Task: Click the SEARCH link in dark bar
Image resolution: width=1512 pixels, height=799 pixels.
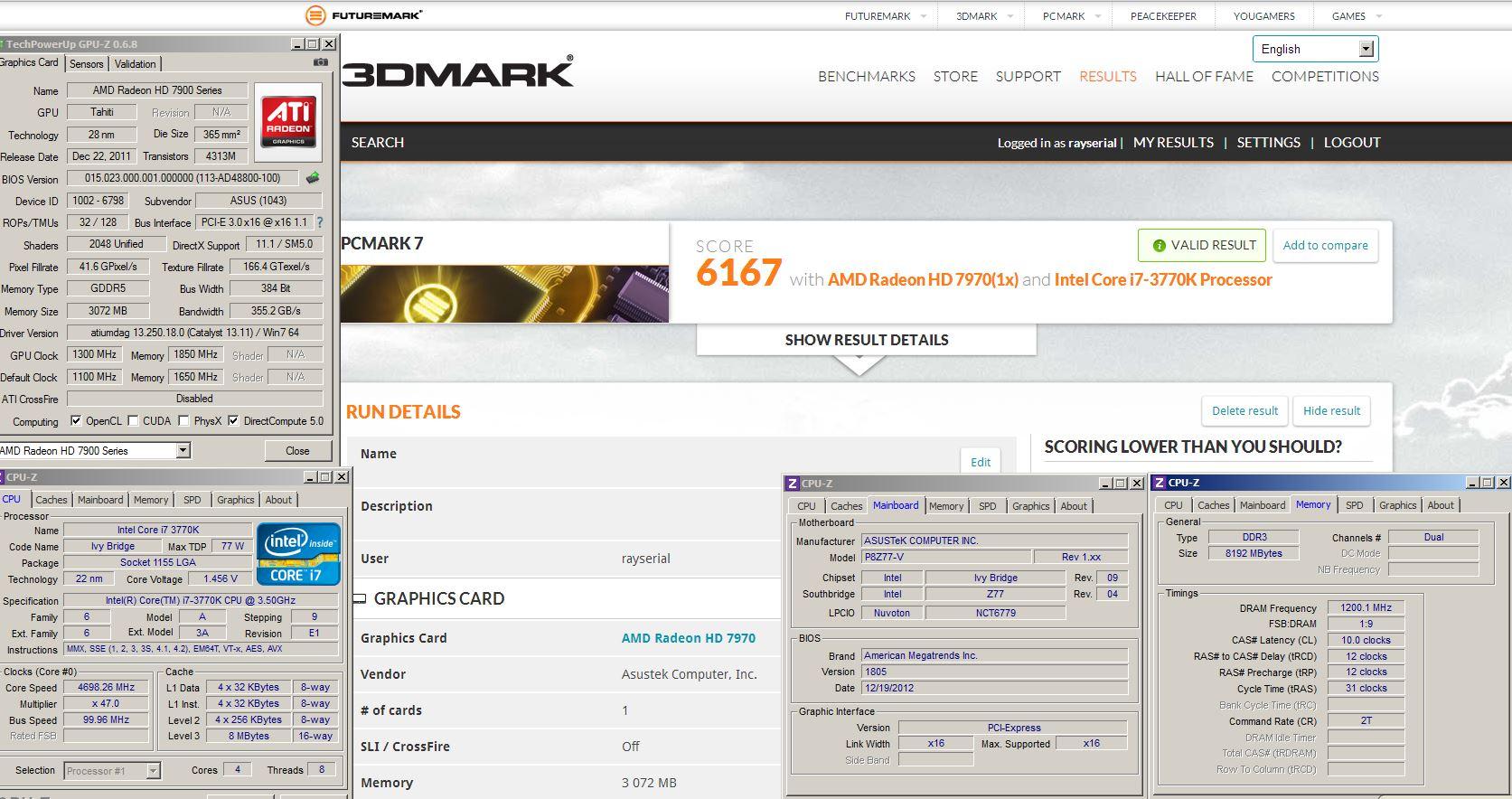Action: coord(378,142)
